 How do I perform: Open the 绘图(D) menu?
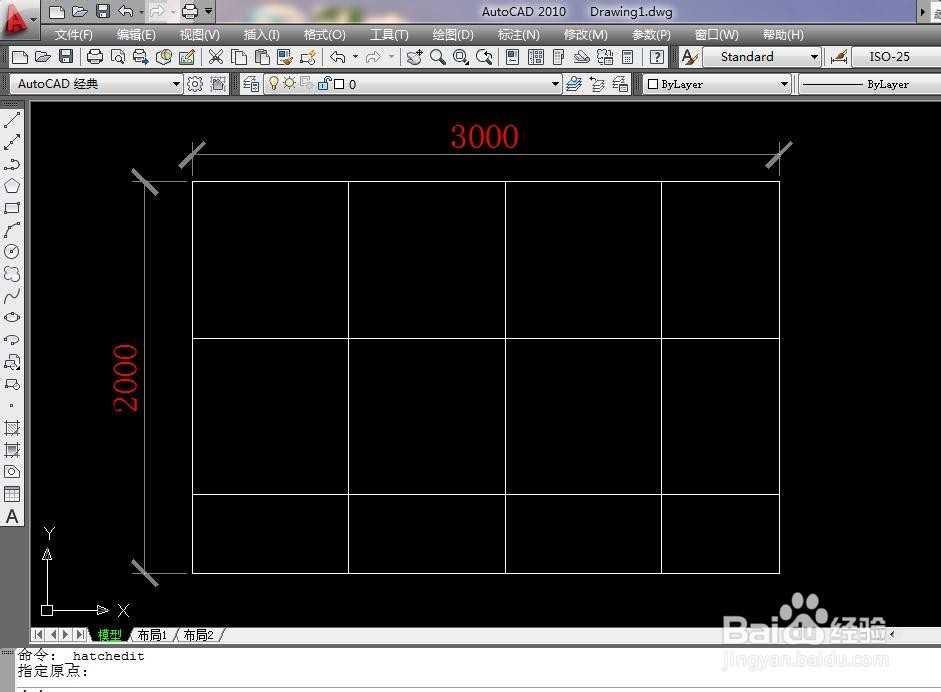453,35
